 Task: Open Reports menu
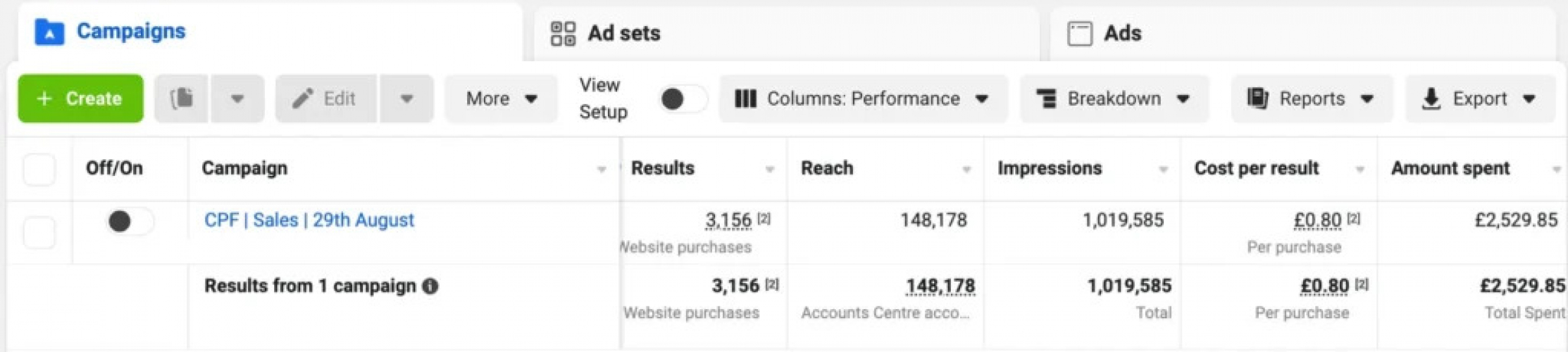click(x=1311, y=99)
